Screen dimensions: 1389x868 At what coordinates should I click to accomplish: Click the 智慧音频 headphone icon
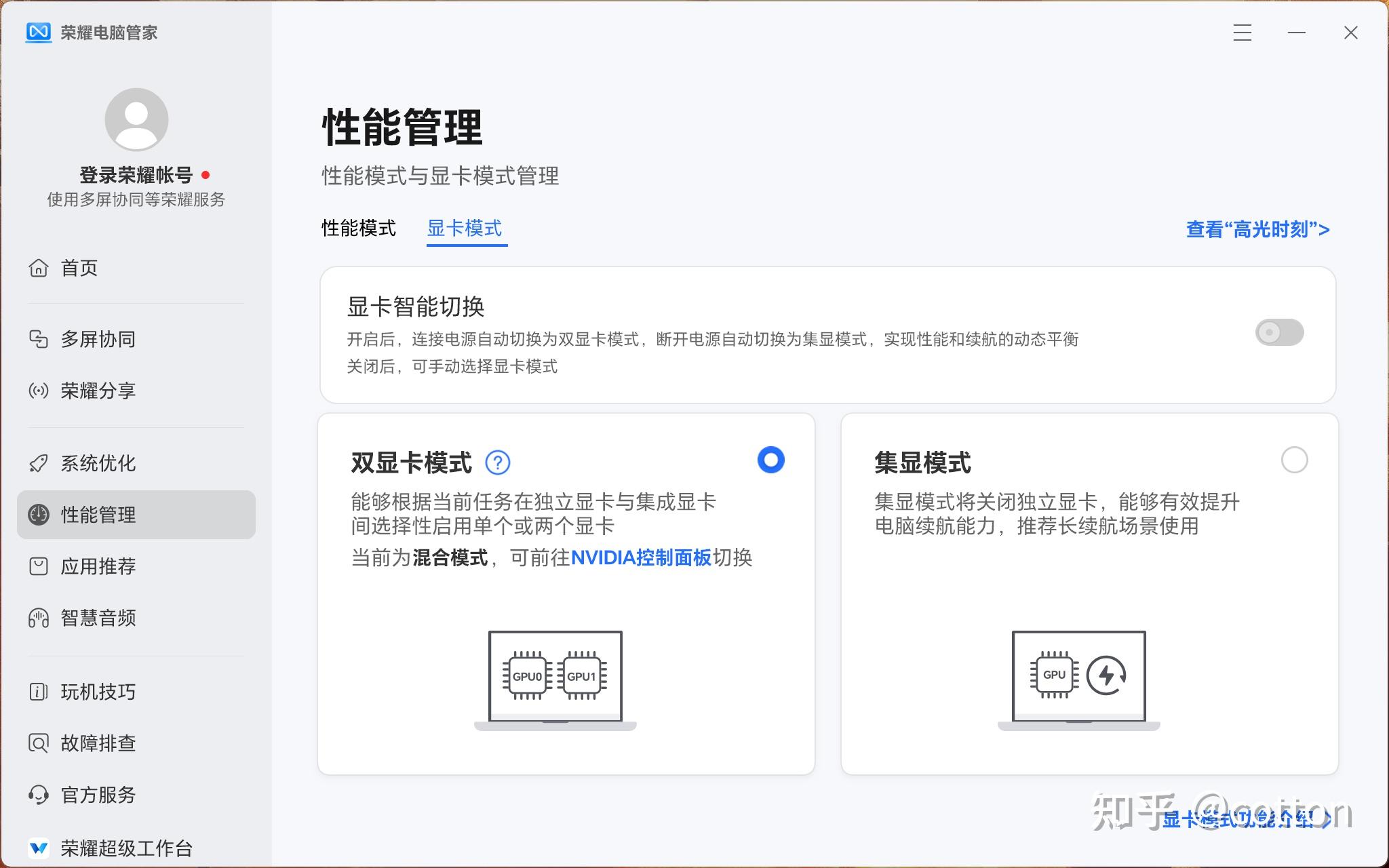point(39,618)
